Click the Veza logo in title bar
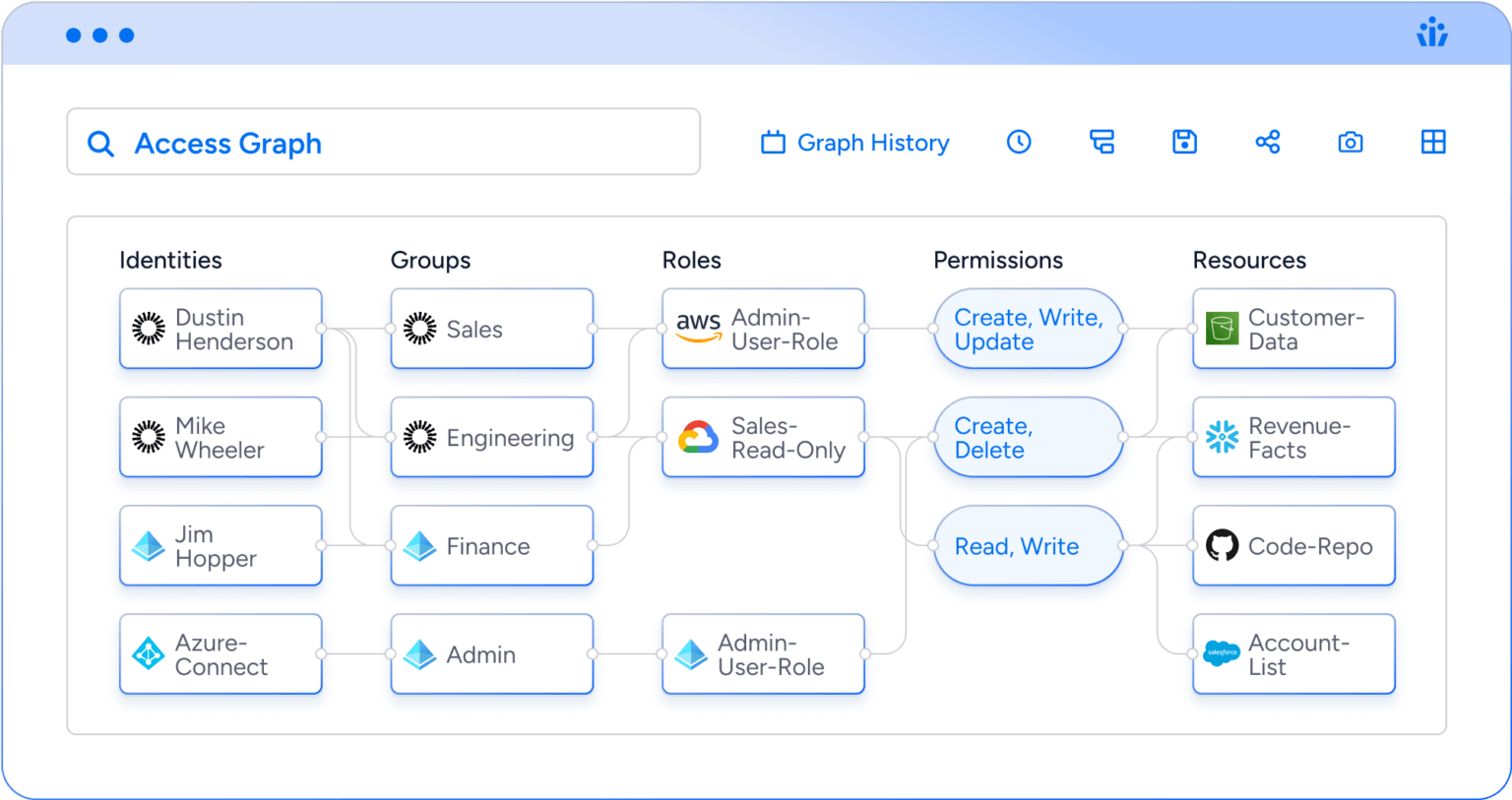1512x800 pixels. (1432, 33)
